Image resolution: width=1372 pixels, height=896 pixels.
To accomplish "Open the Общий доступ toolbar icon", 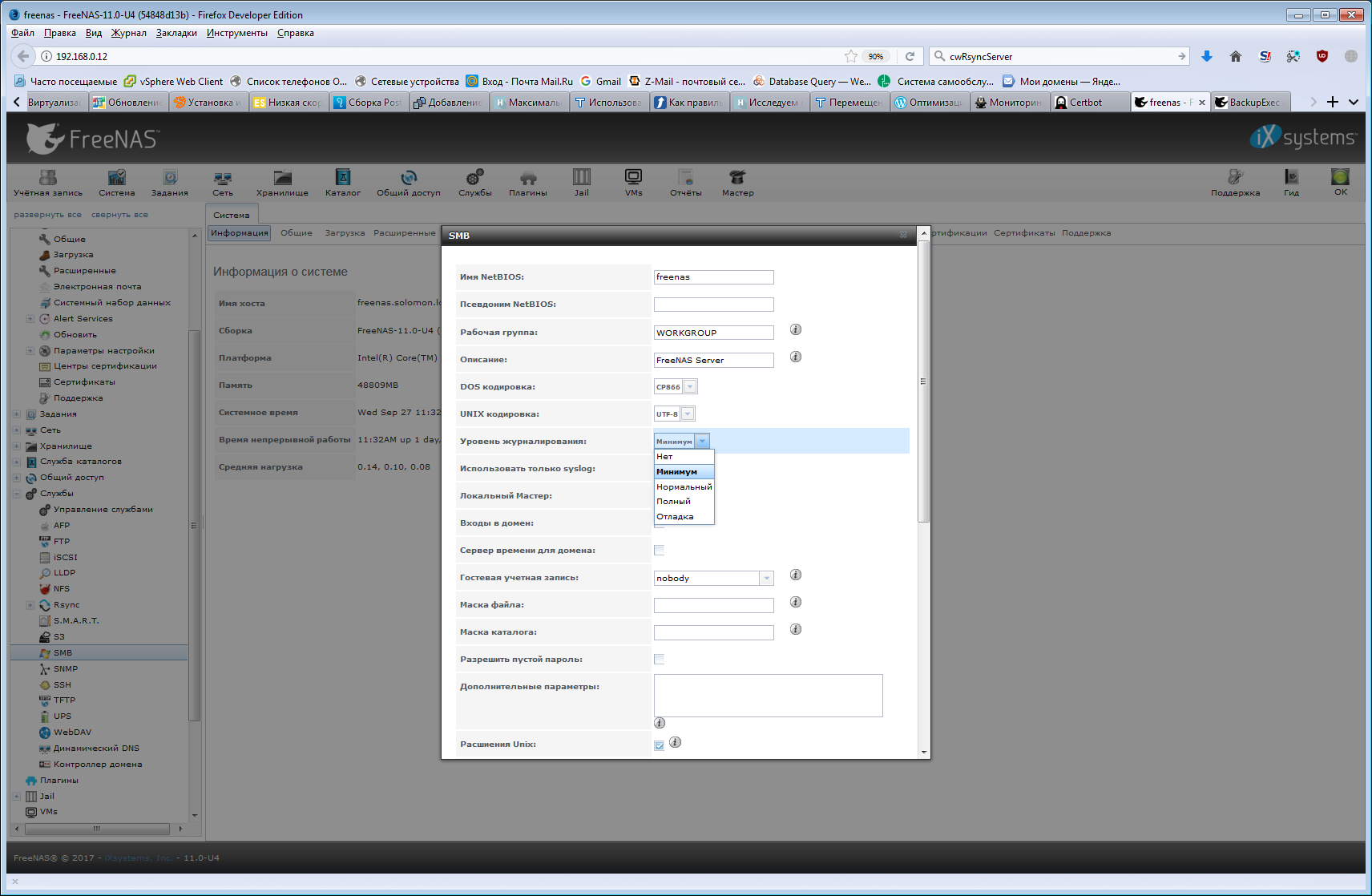I will tap(409, 183).
